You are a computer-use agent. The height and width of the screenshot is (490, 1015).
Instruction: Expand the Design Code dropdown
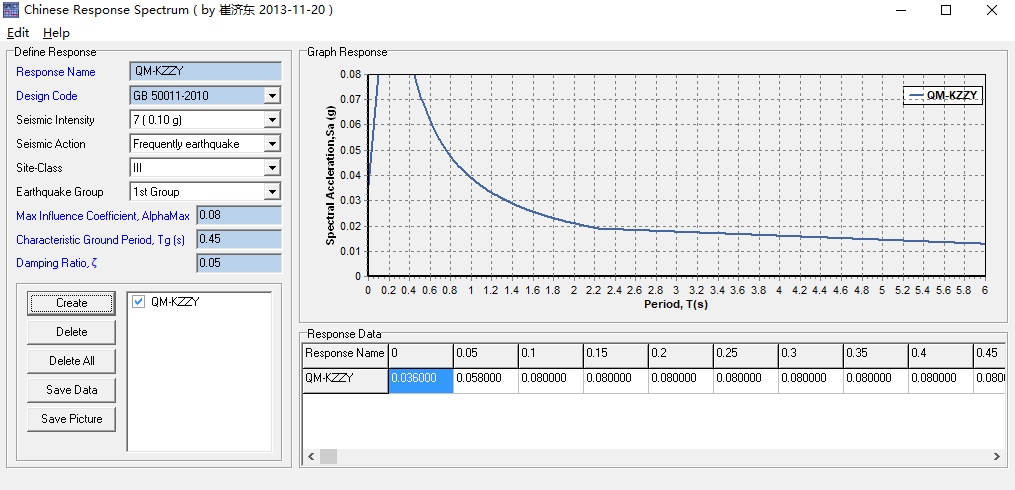click(x=272, y=96)
